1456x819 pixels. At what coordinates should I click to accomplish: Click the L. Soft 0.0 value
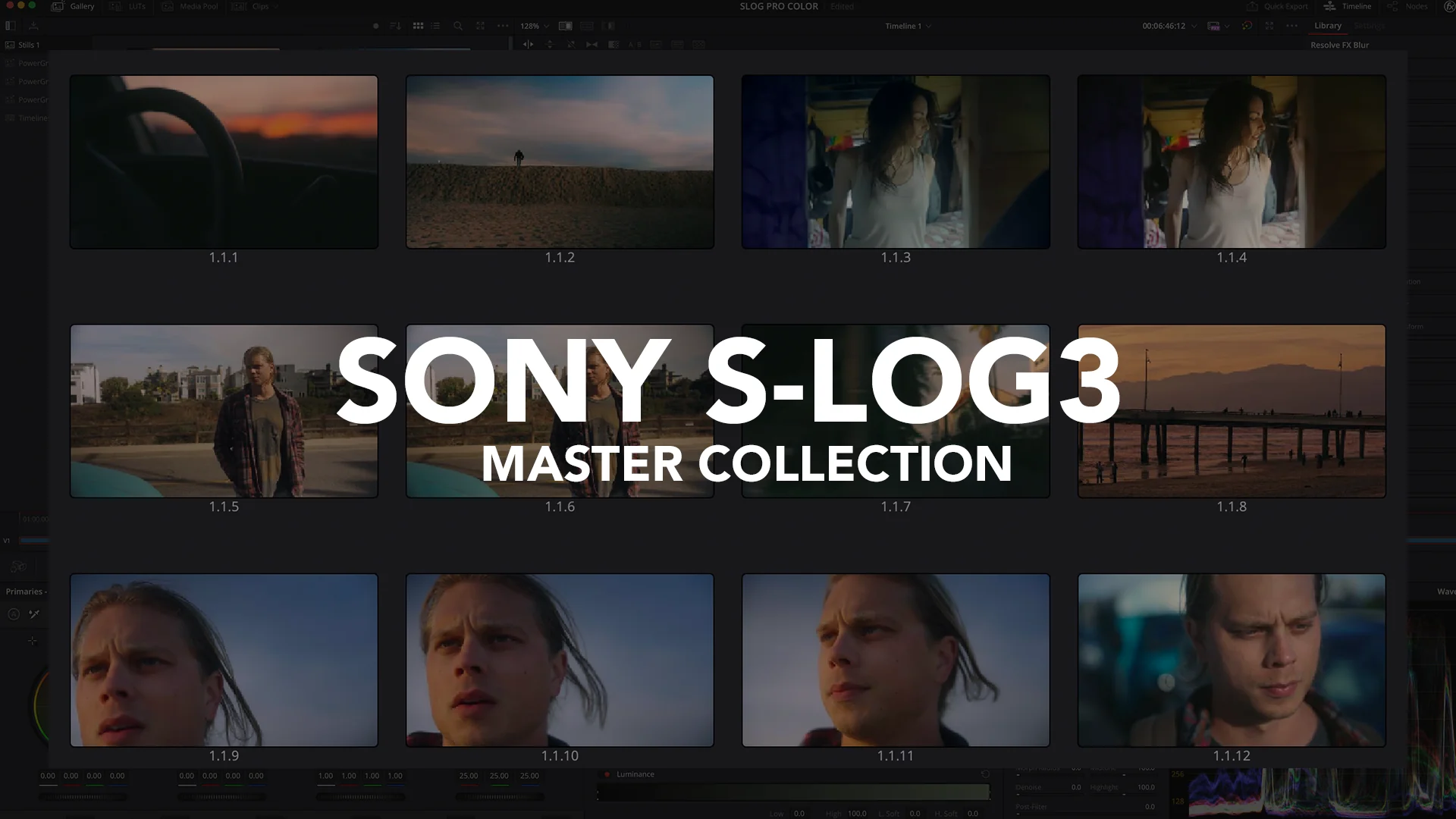click(915, 814)
